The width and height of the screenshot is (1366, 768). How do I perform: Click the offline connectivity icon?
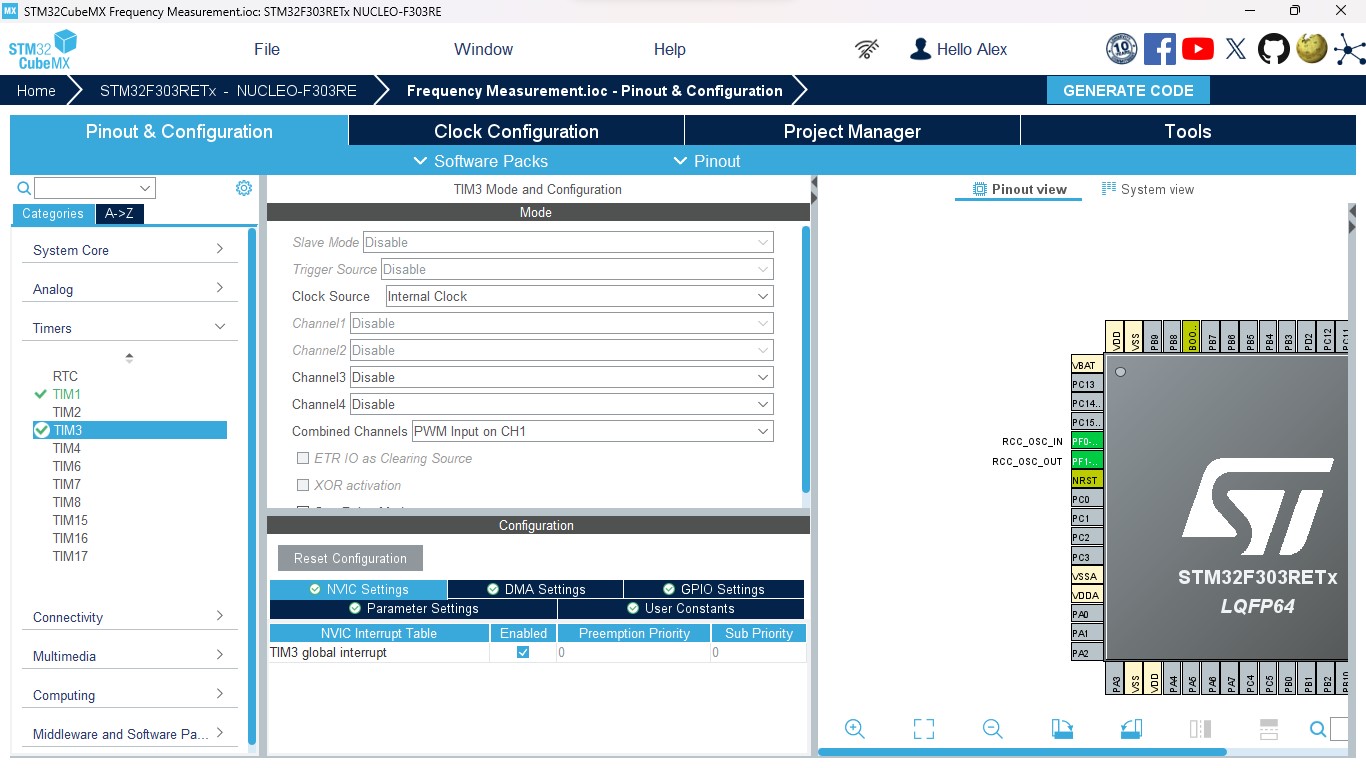pos(867,49)
